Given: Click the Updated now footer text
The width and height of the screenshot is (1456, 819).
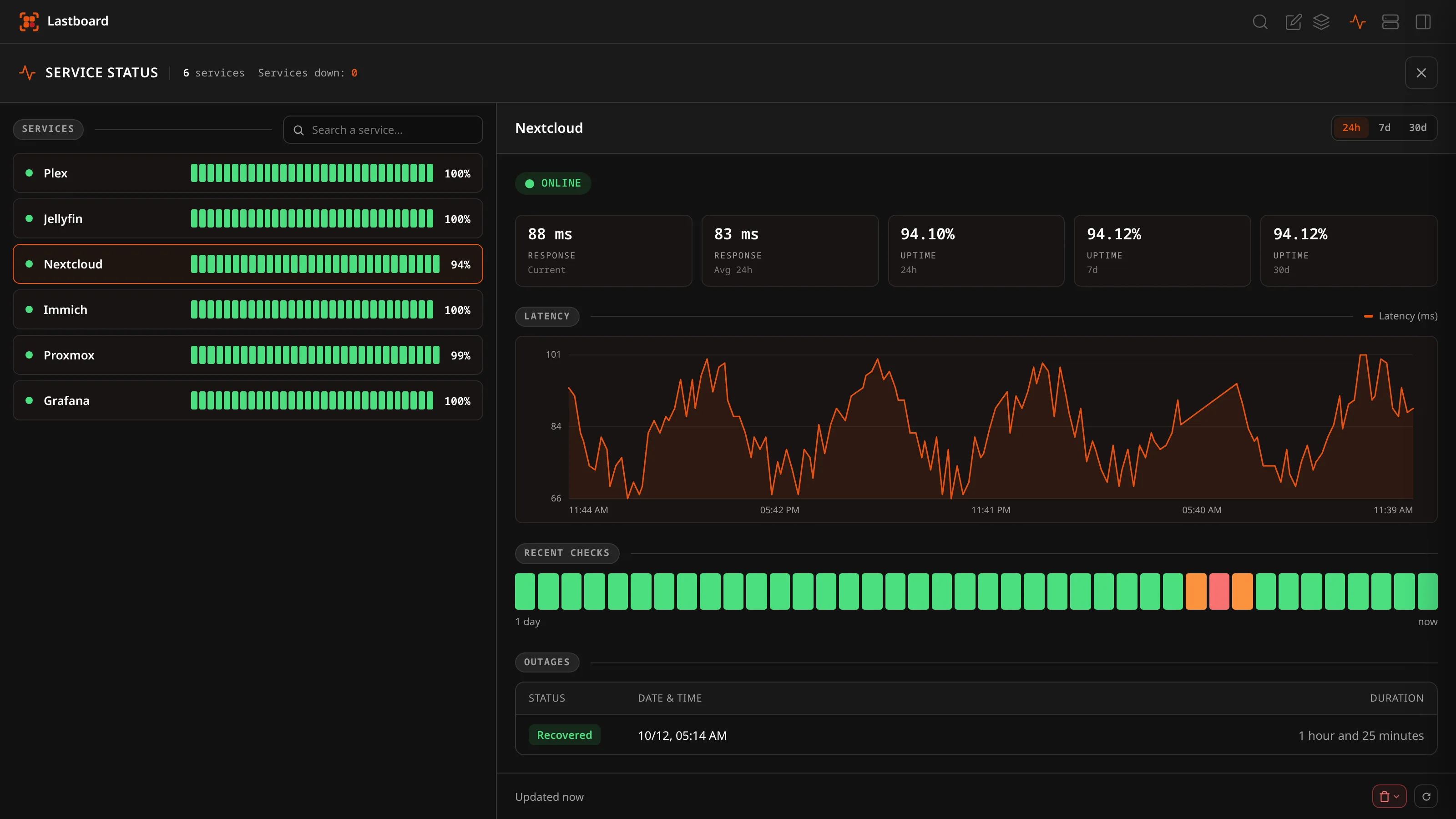Looking at the screenshot, I should [x=549, y=796].
